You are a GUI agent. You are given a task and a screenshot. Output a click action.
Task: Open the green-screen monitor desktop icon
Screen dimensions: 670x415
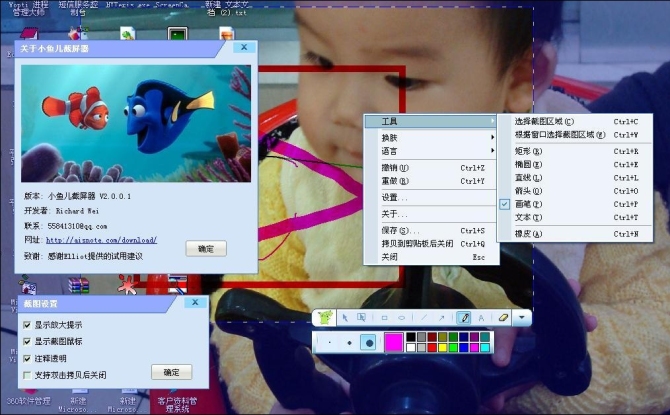click(177, 34)
